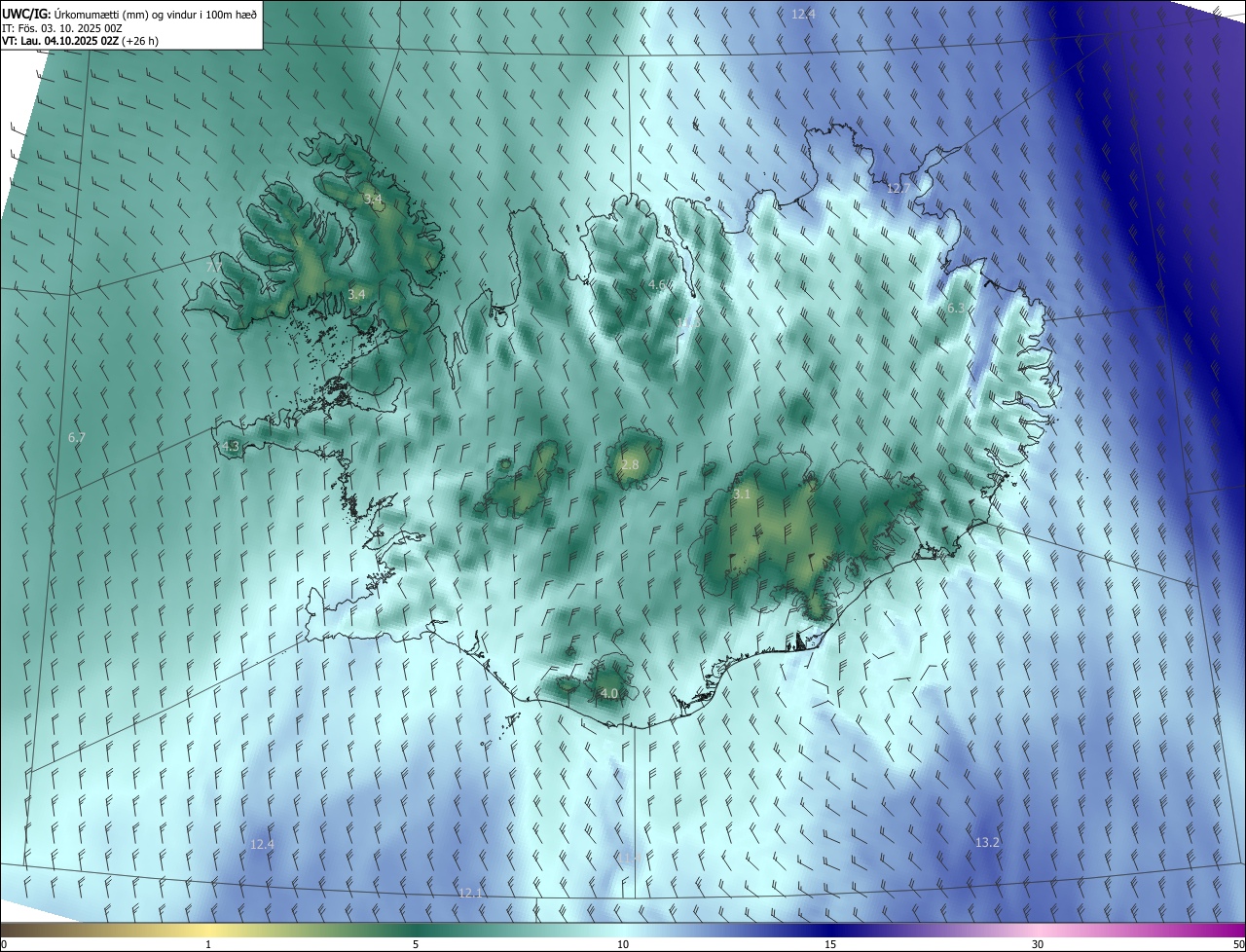Click the 7.7 value label
Image resolution: width=1246 pixels, height=952 pixels.
(x=214, y=266)
